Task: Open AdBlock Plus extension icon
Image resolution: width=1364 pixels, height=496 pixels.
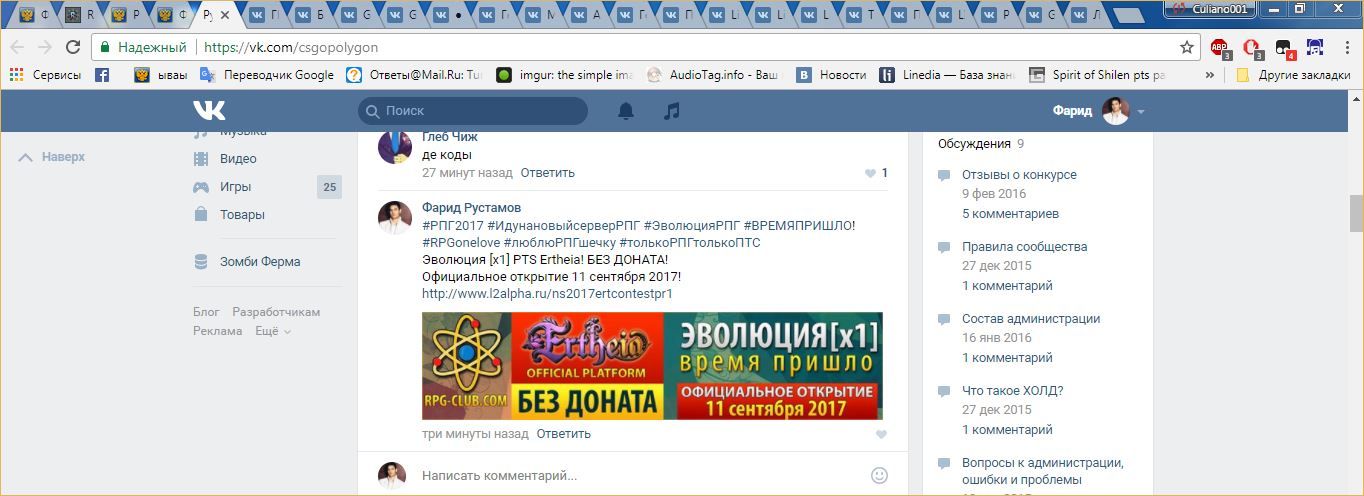Action: (1221, 47)
